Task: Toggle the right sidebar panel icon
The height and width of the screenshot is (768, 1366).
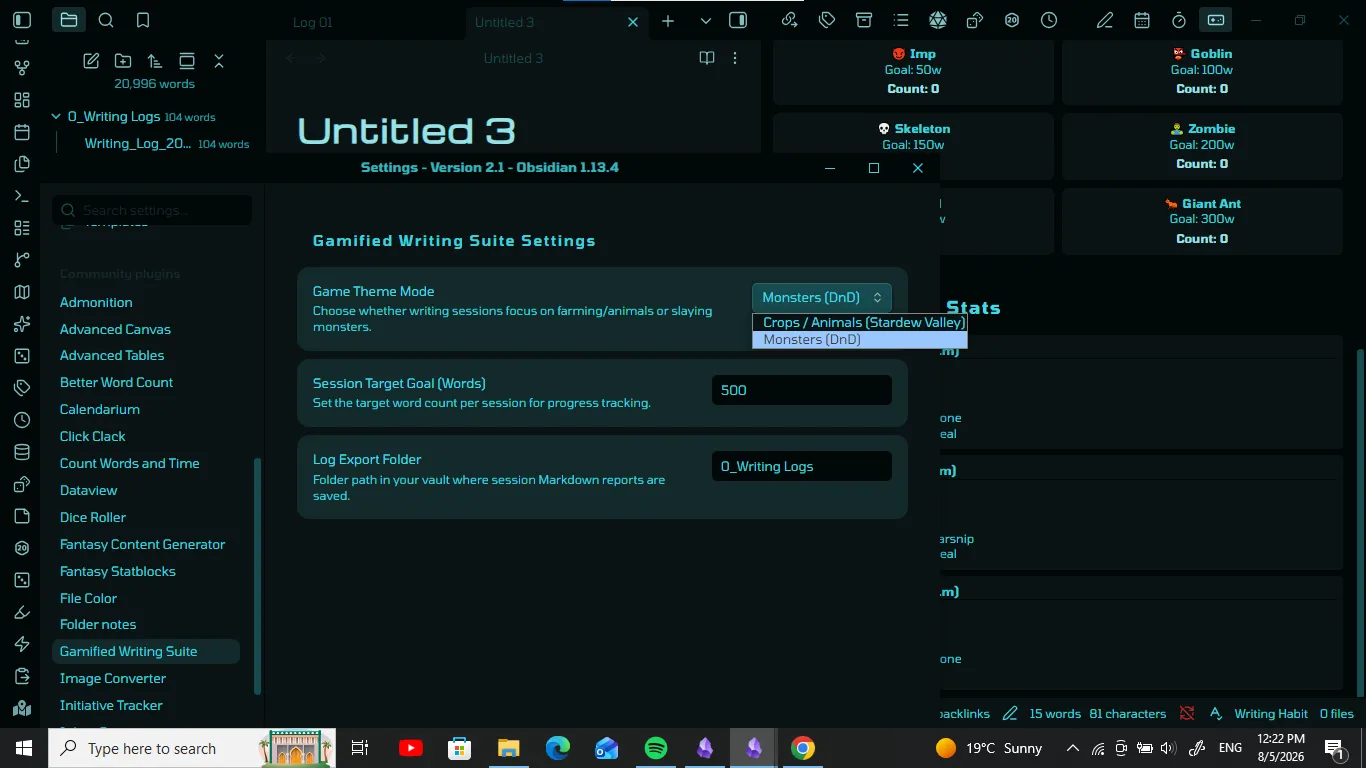Action: click(738, 20)
